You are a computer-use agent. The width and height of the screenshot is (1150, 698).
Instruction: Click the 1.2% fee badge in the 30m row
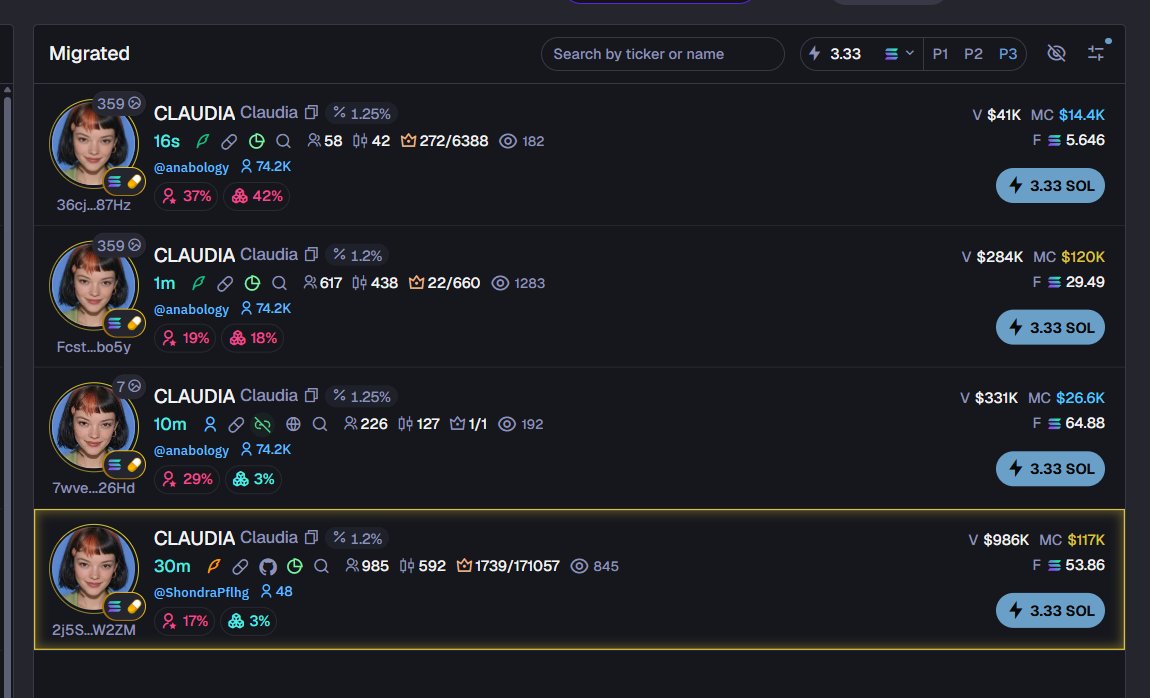click(x=357, y=538)
